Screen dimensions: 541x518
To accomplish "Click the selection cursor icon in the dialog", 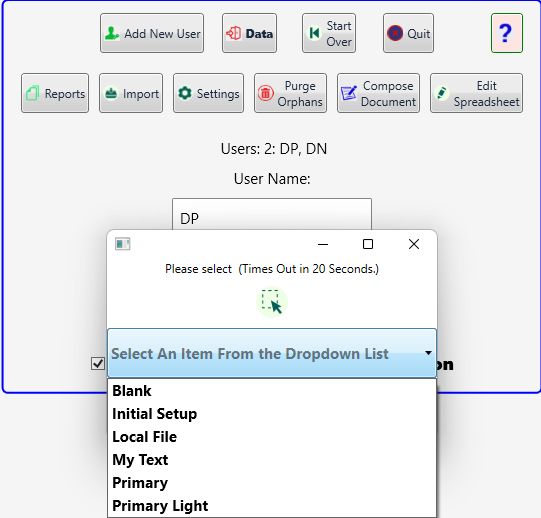I will click(272, 302).
